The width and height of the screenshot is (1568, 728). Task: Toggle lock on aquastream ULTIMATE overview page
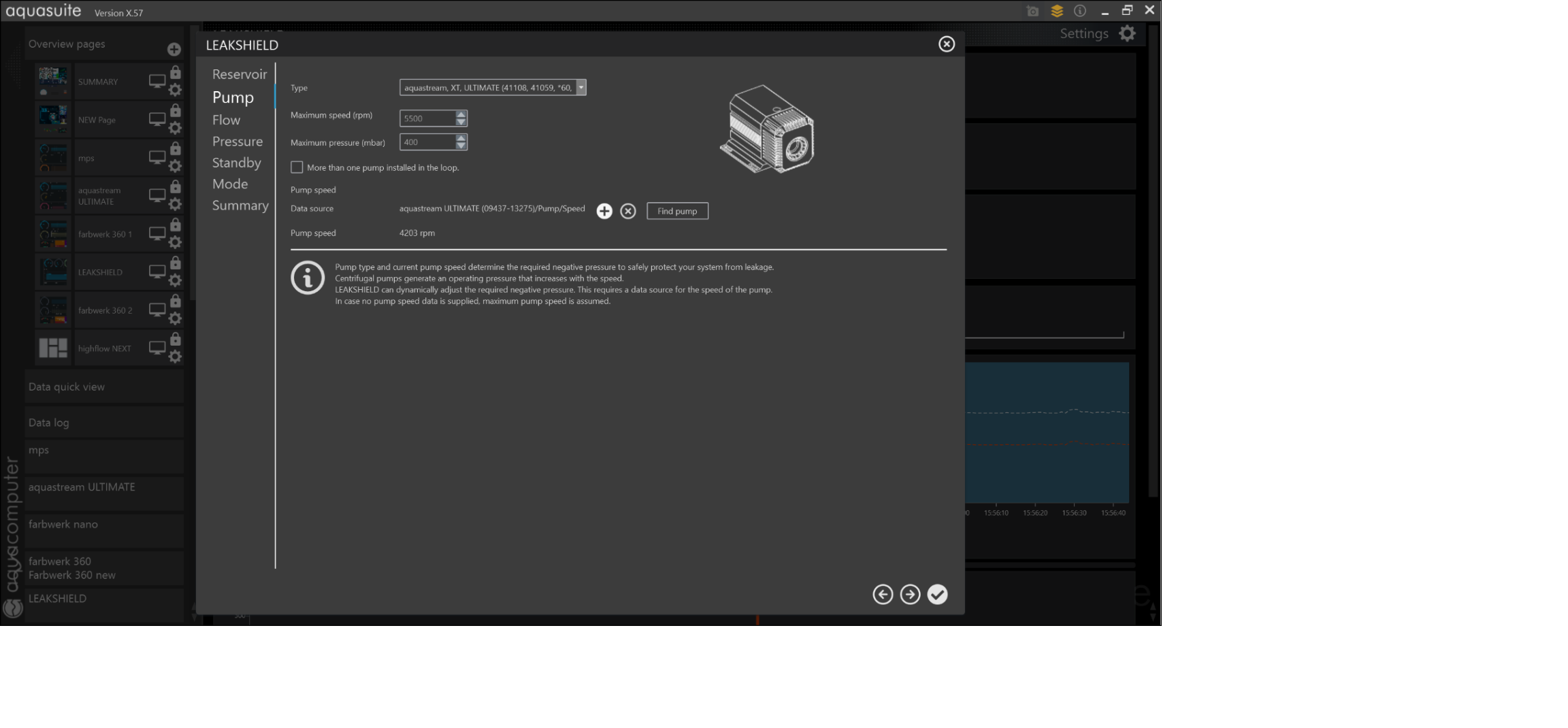pyautogui.click(x=176, y=186)
